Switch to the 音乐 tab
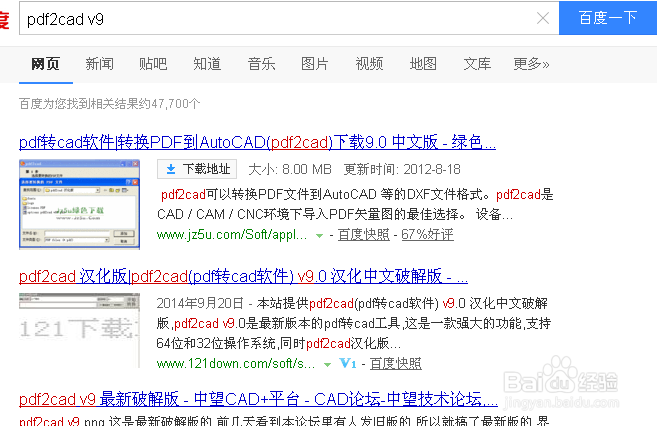This screenshot has width=657, height=426. pos(261,64)
